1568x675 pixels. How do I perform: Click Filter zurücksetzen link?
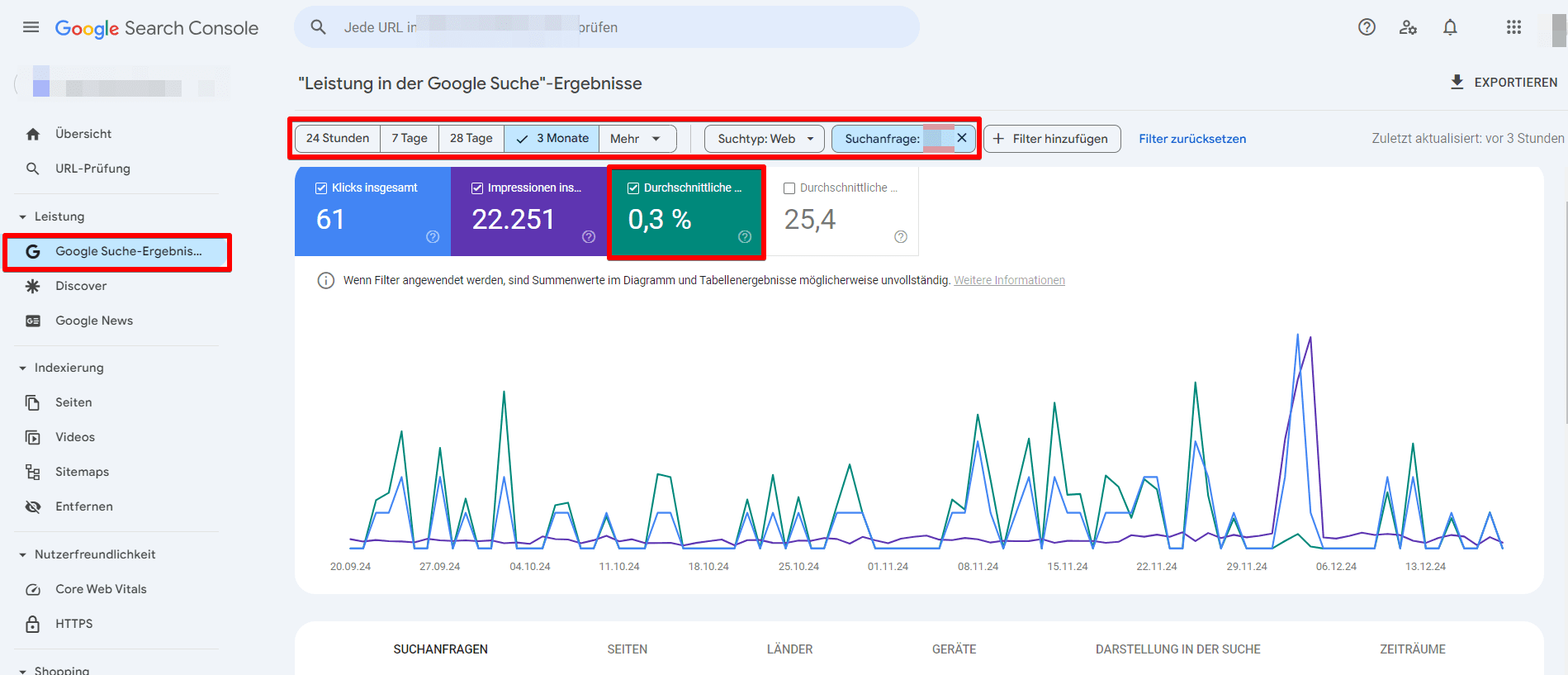pos(1192,139)
